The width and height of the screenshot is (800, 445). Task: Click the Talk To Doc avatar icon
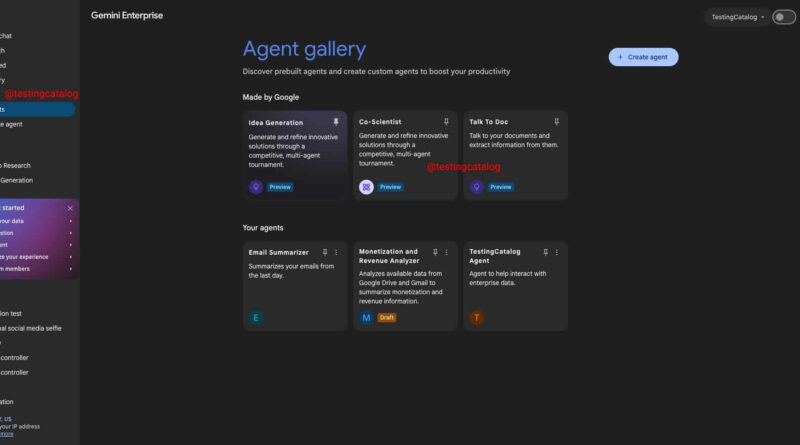477,187
